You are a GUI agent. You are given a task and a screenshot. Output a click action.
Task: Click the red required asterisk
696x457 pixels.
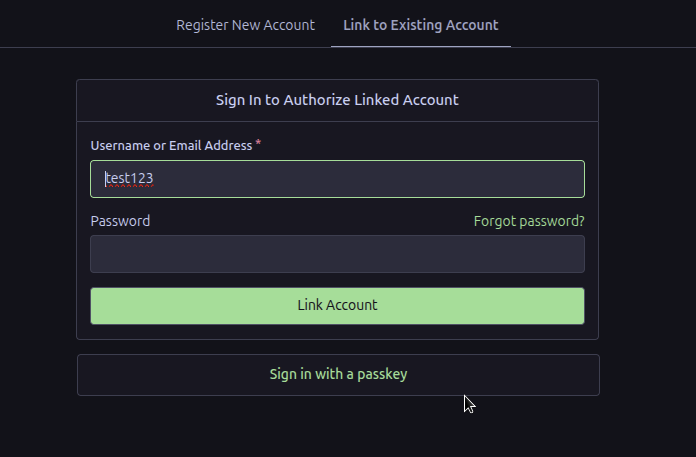(x=259, y=144)
